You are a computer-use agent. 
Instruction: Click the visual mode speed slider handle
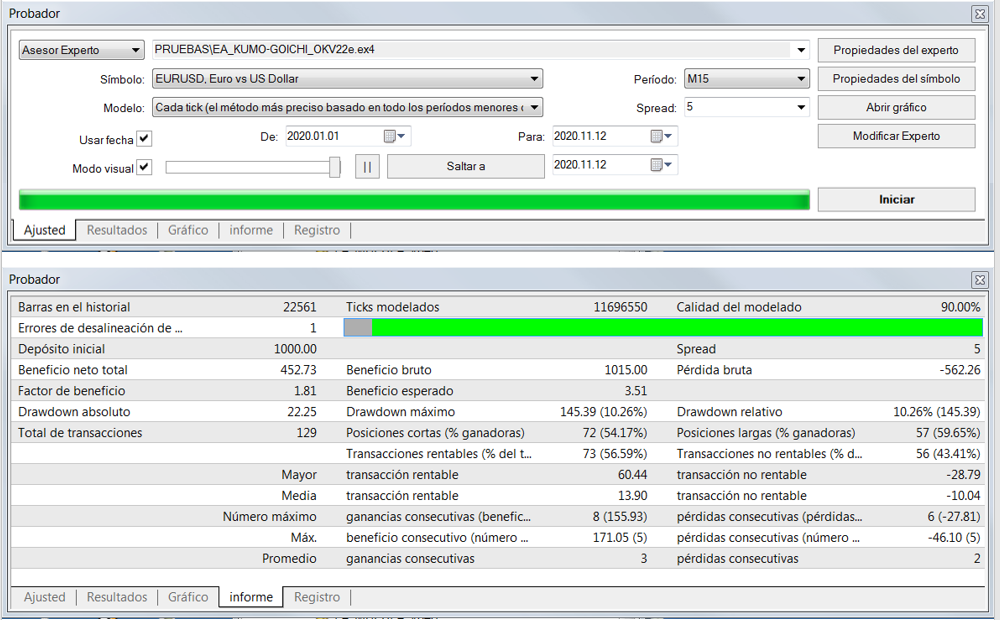coord(334,167)
